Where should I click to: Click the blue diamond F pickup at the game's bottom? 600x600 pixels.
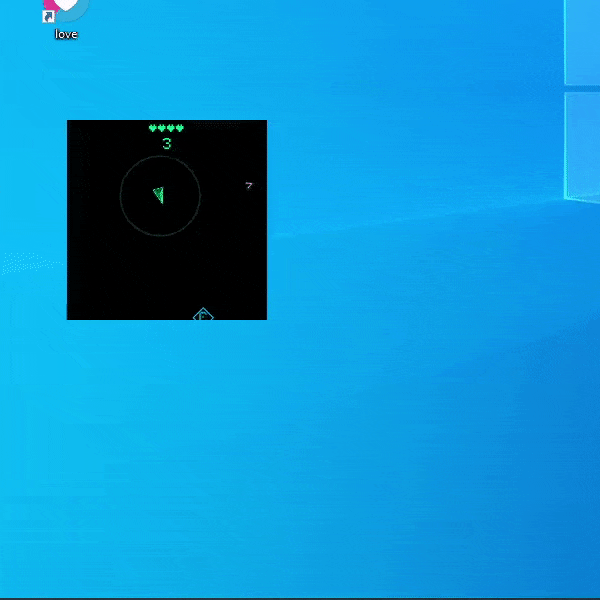pyautogui.click(x=203, y=314)
